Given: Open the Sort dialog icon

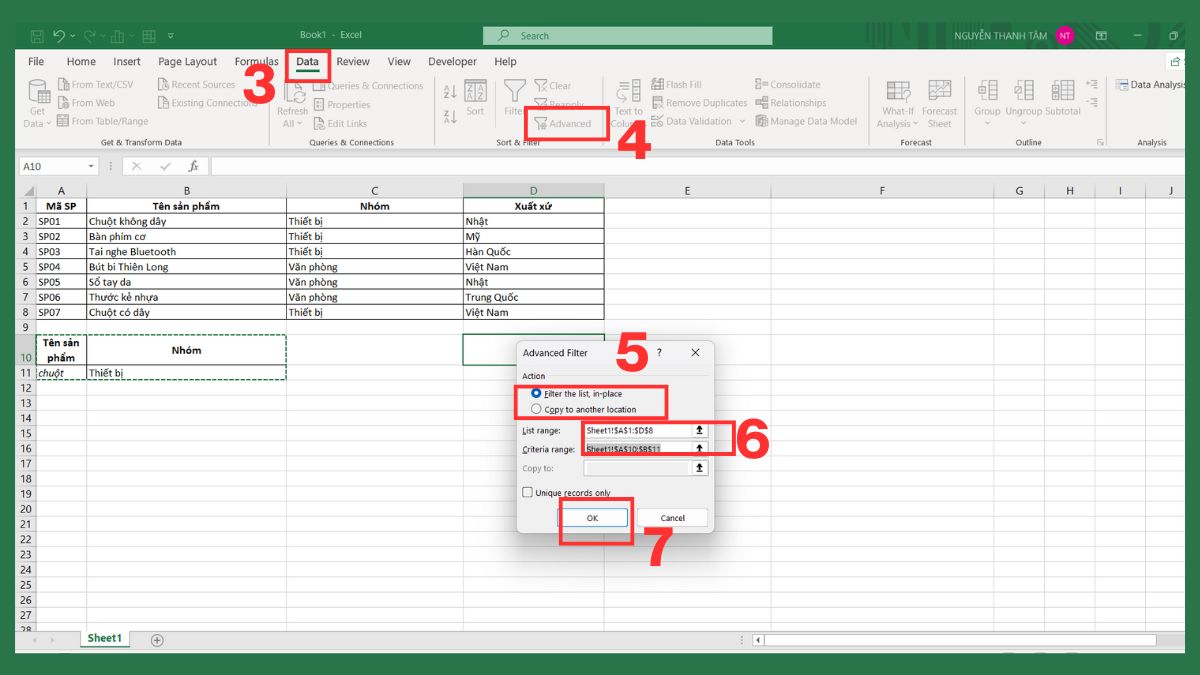Looking at the screenshot, I should [475, 100].
